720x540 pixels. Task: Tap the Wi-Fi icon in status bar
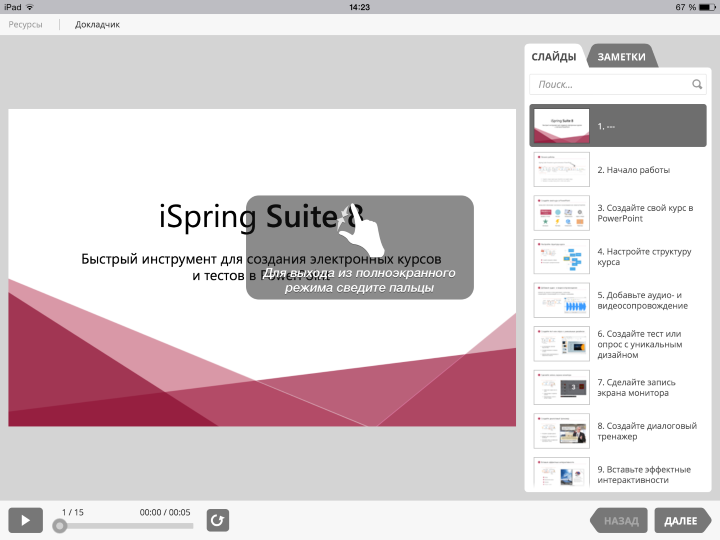coord(30,7)
